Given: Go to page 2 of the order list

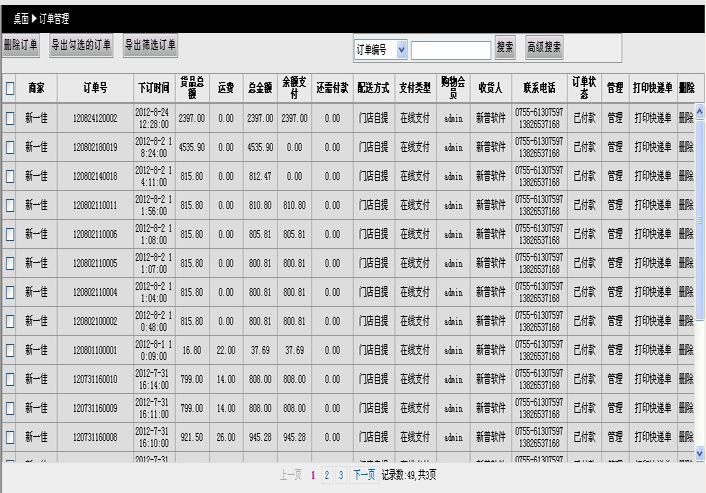Looking at the screenshot, I should pos(326,476).
